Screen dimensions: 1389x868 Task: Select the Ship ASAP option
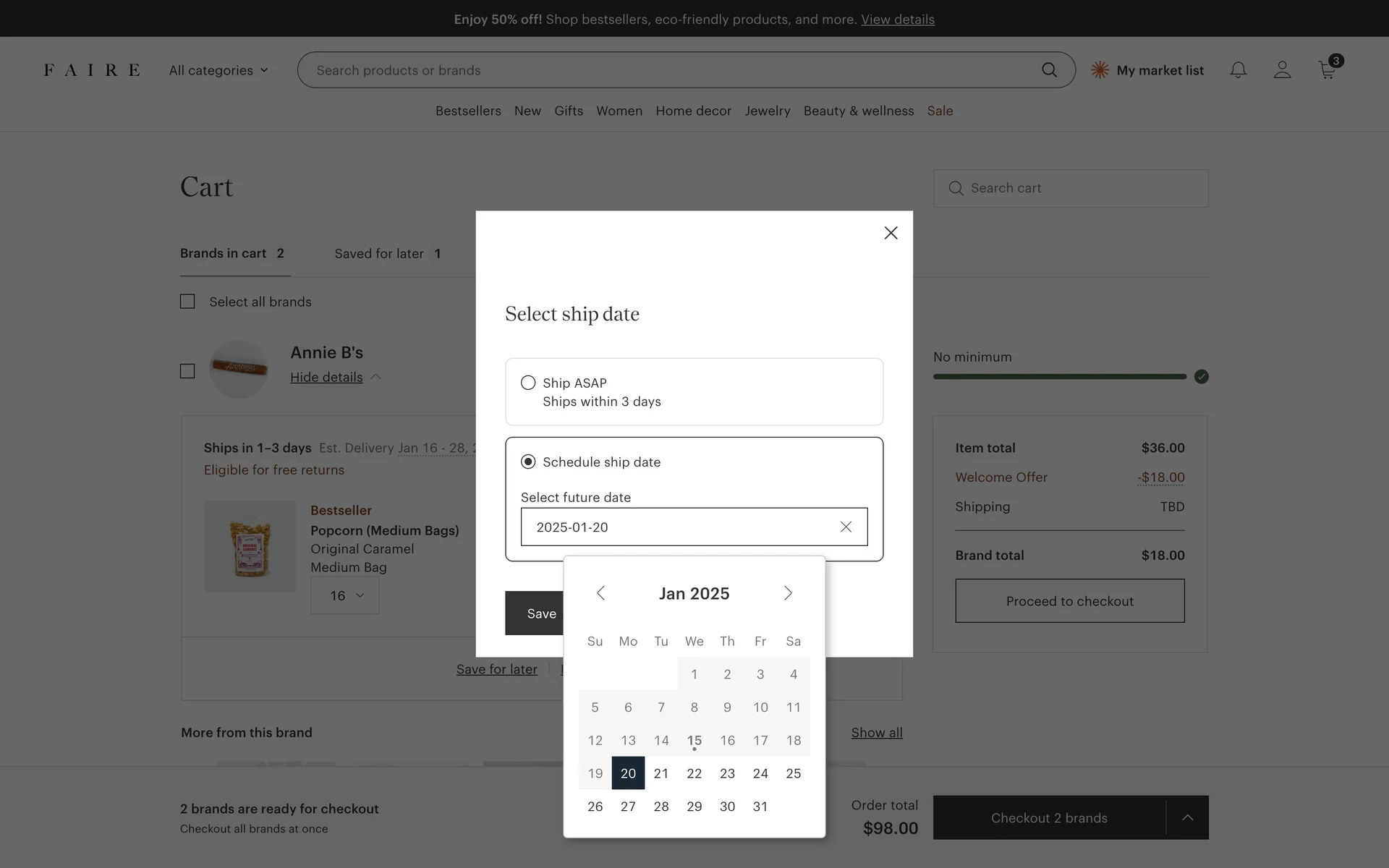point(528,383)
